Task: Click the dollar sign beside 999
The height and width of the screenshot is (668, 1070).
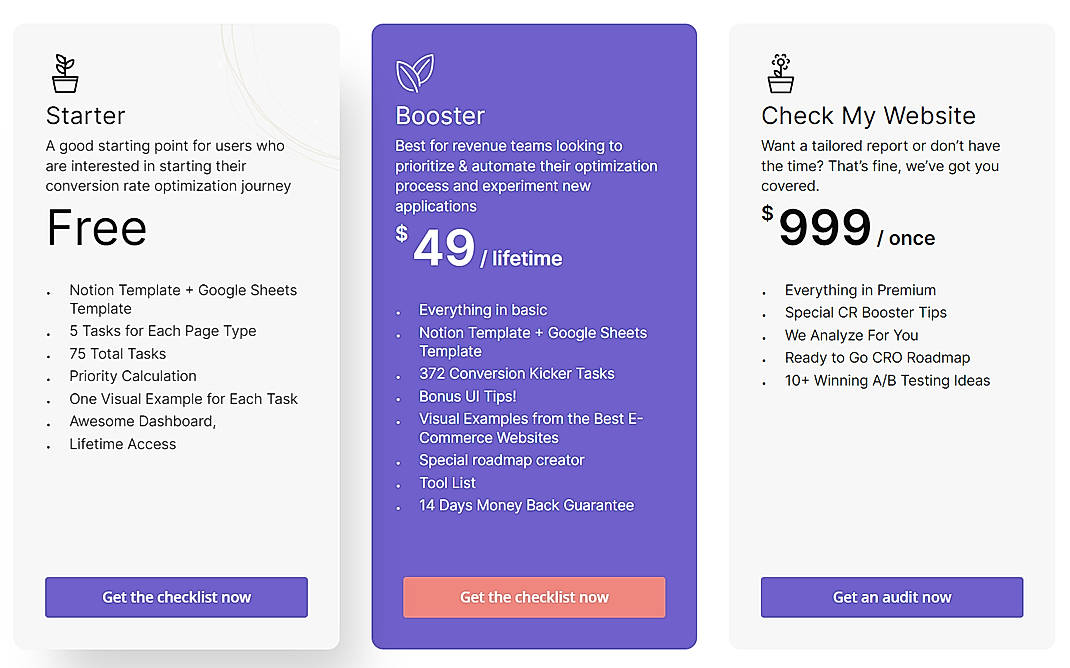Action: tap(768, 212)
